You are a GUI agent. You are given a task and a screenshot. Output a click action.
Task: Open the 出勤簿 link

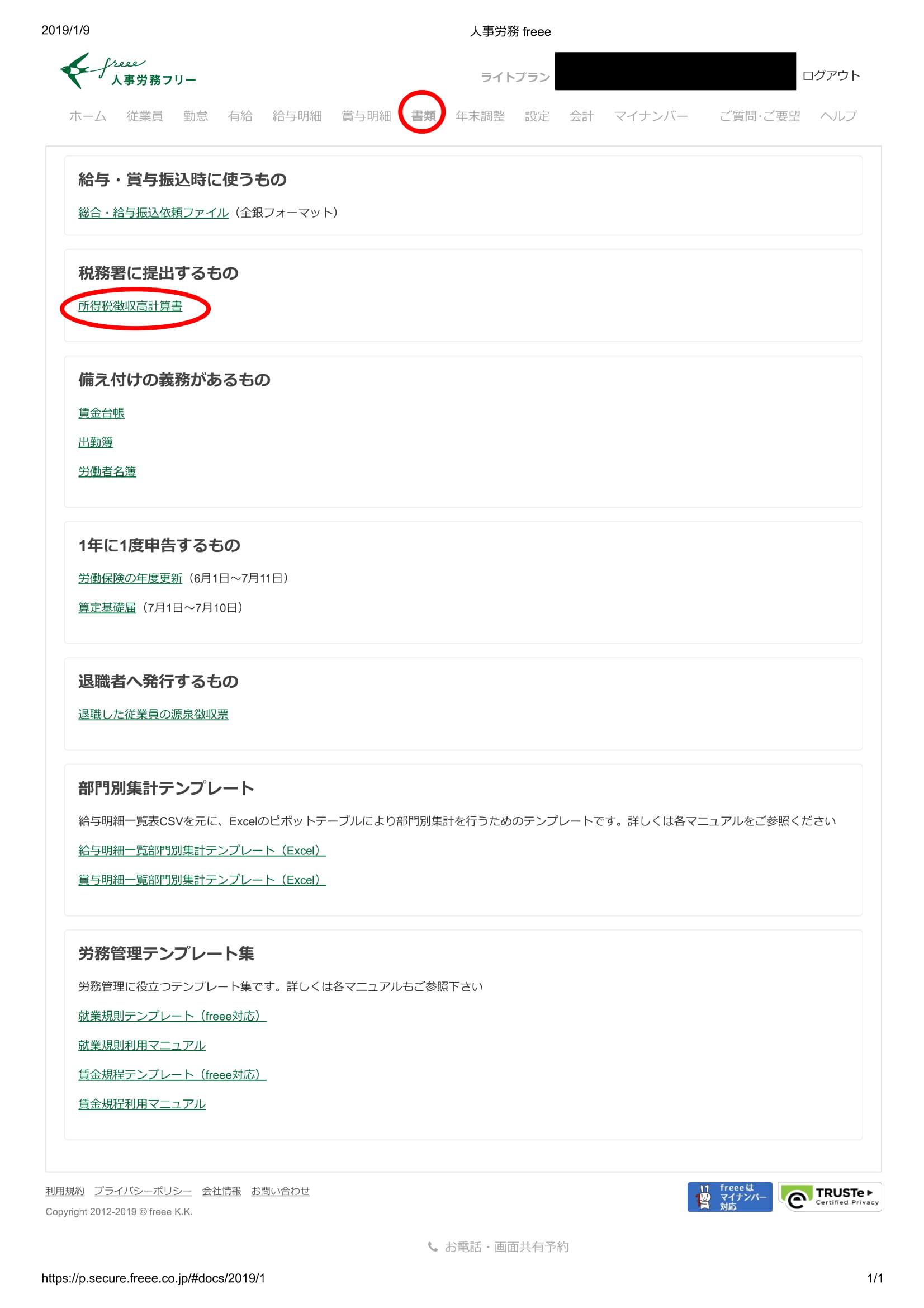[96, 442]
